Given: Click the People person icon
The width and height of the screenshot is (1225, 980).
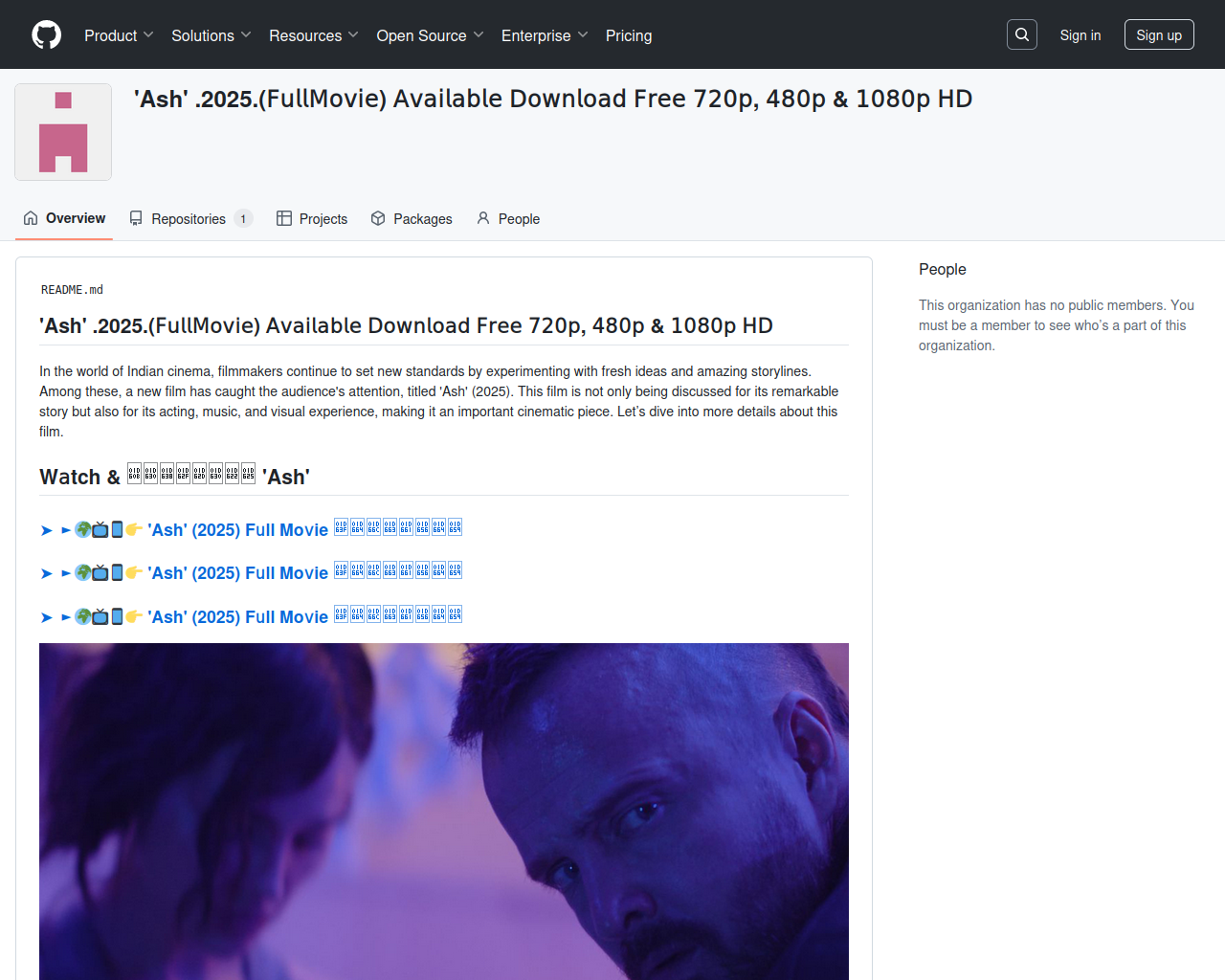Looking at the screenshot, I should (x=483, y=218).
